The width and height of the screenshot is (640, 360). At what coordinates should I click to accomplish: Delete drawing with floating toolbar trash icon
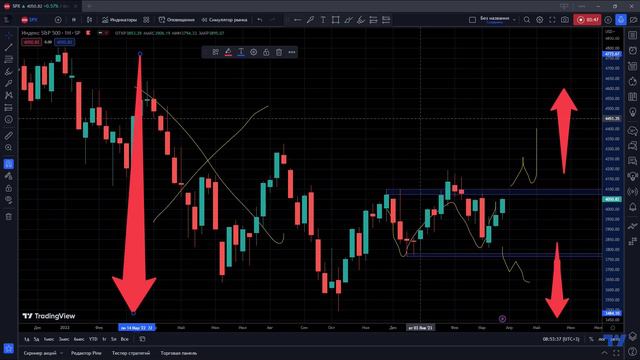(x=279, y=52)
